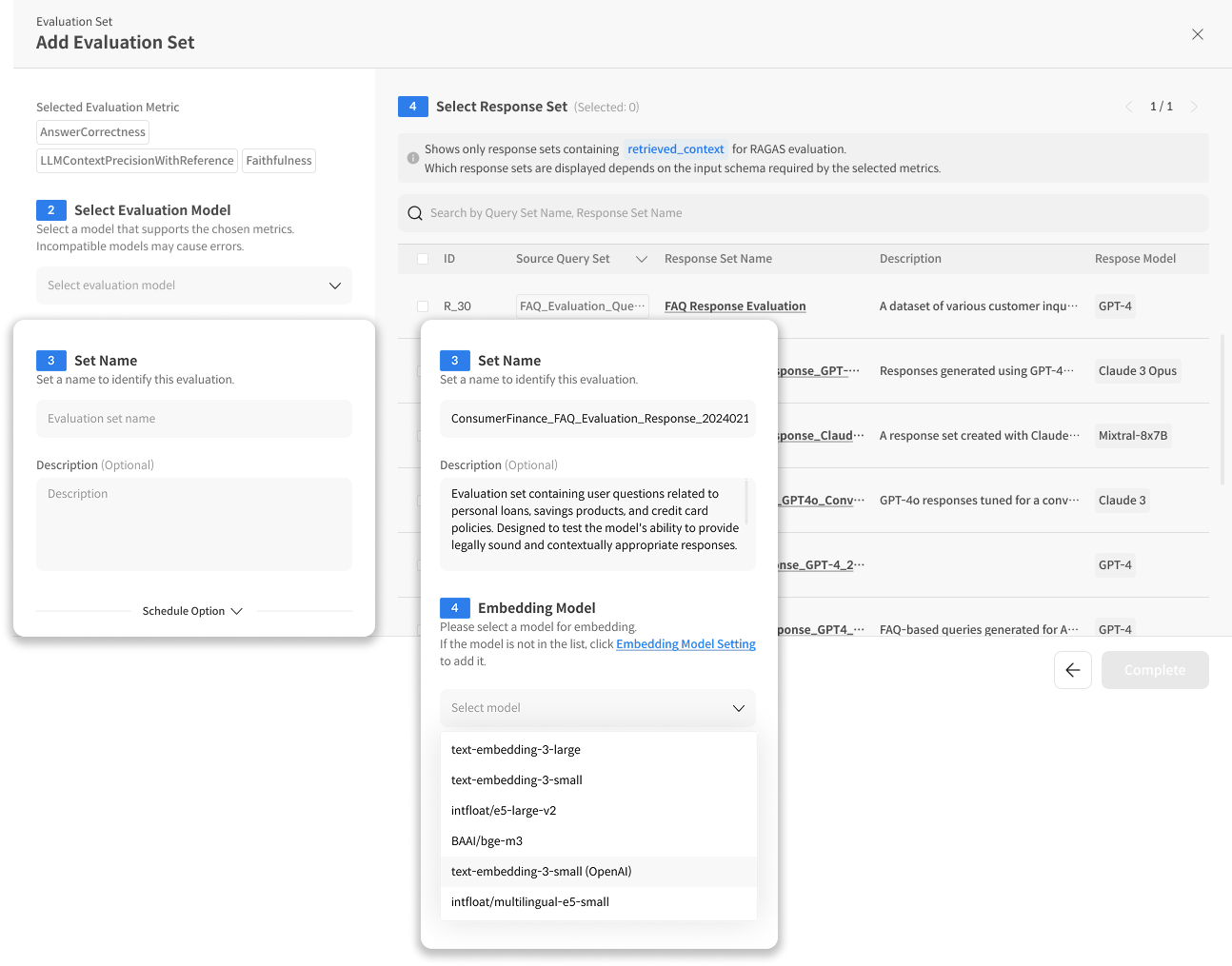Click the back arrow button
The width and height of the screenshot is (1232, 966).
pos(1072,670)
